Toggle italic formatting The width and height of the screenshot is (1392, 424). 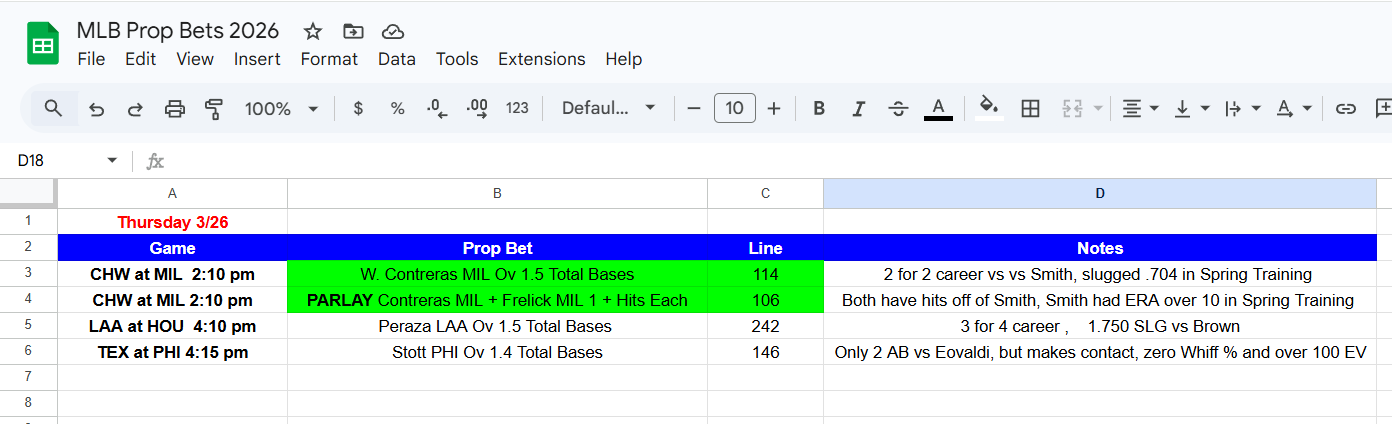point(857,109)
